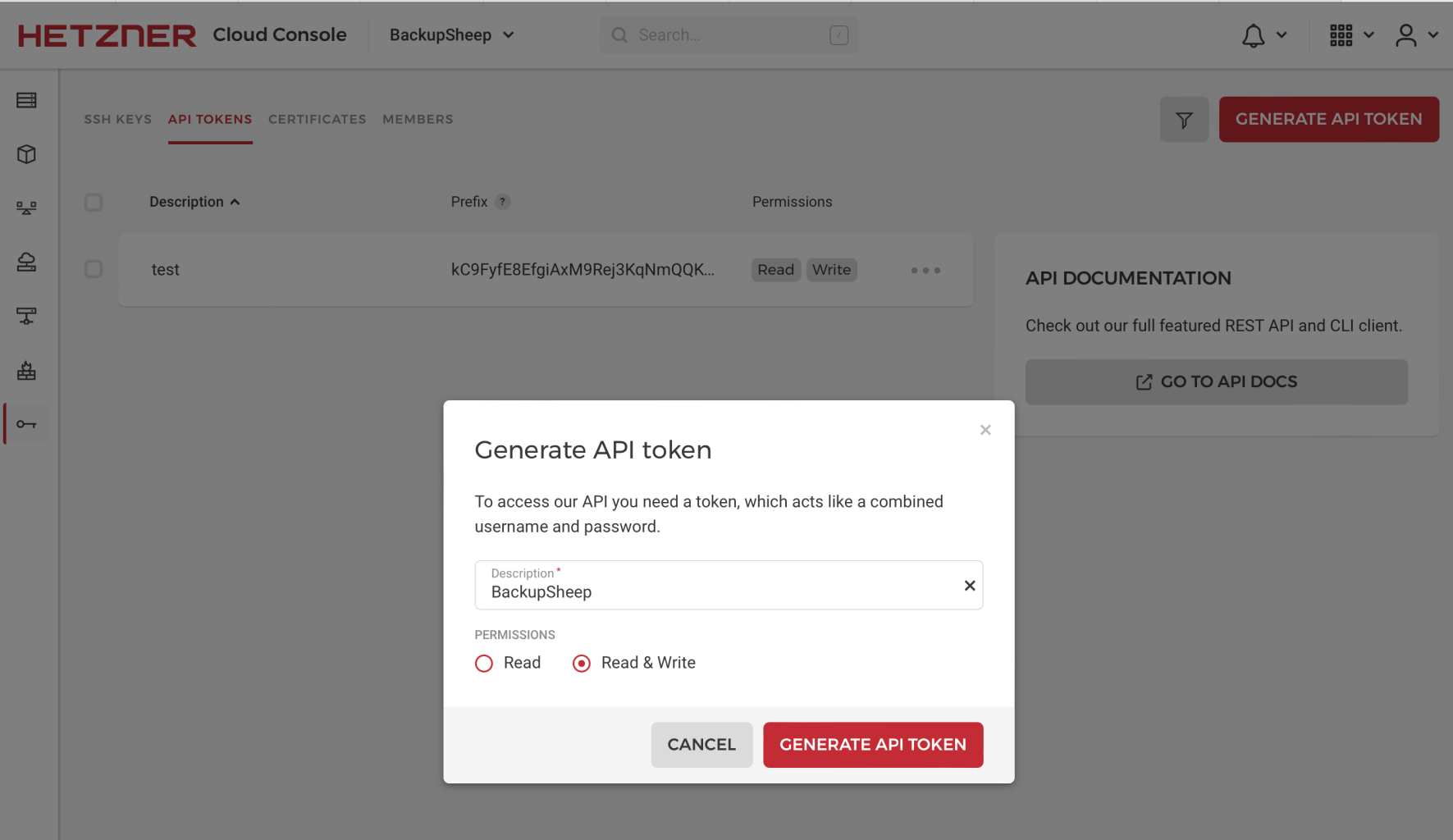Click the Write permission badge on test token
Image resolution: width=1453 pixels, height=840 pixels.
click(x=832, y=270)
